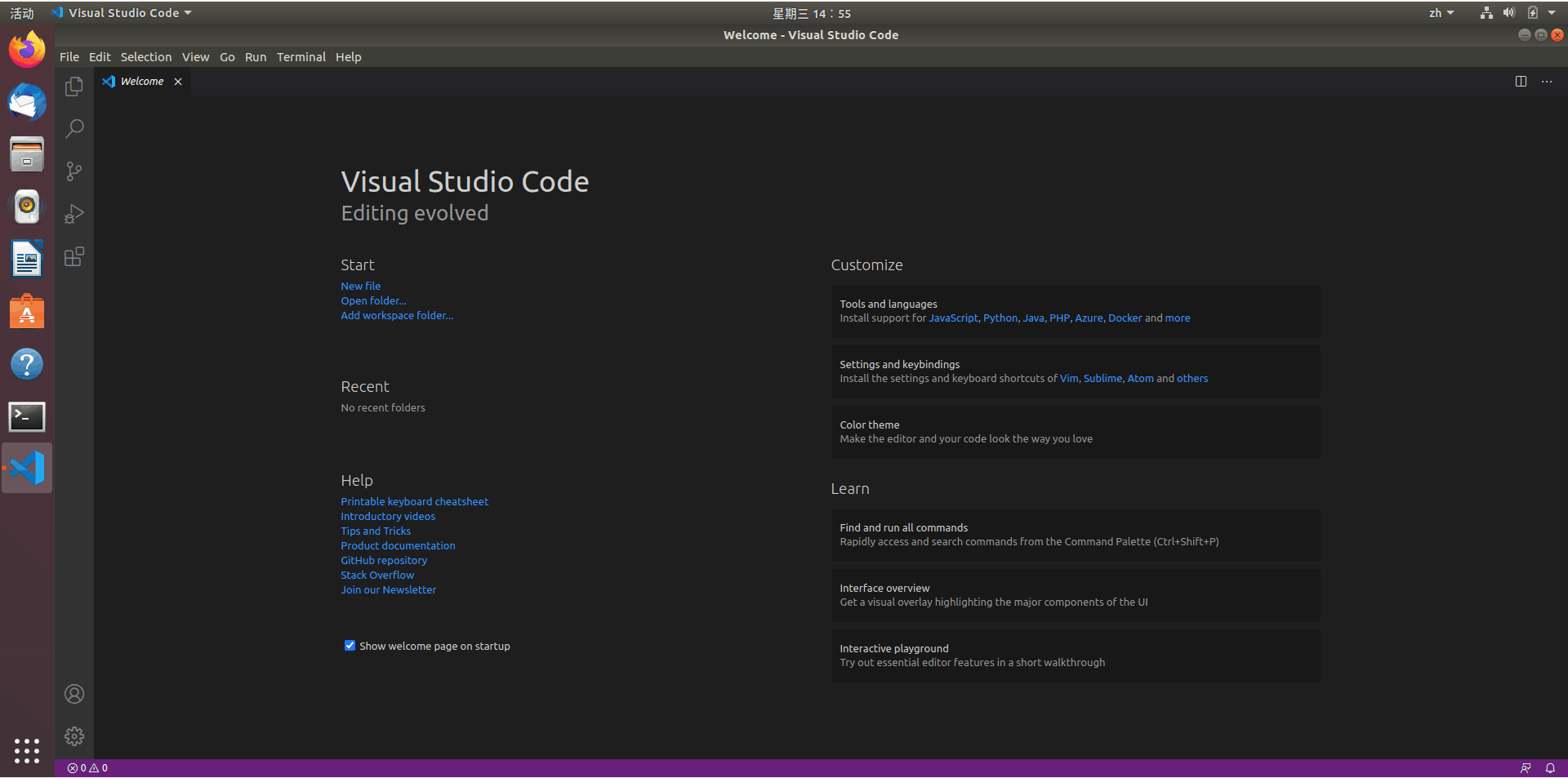This screenshot has height=778, width=1568.
Task: Open the GitHub repository link
Action: pyautogui.click(x=384, y=561)
